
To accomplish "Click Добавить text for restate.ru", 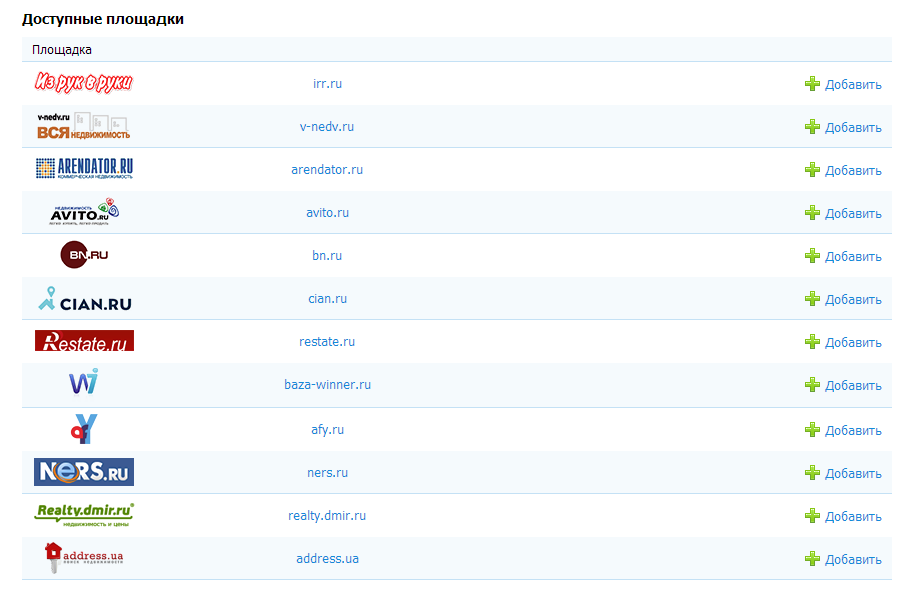I will (x=853, y=343).
